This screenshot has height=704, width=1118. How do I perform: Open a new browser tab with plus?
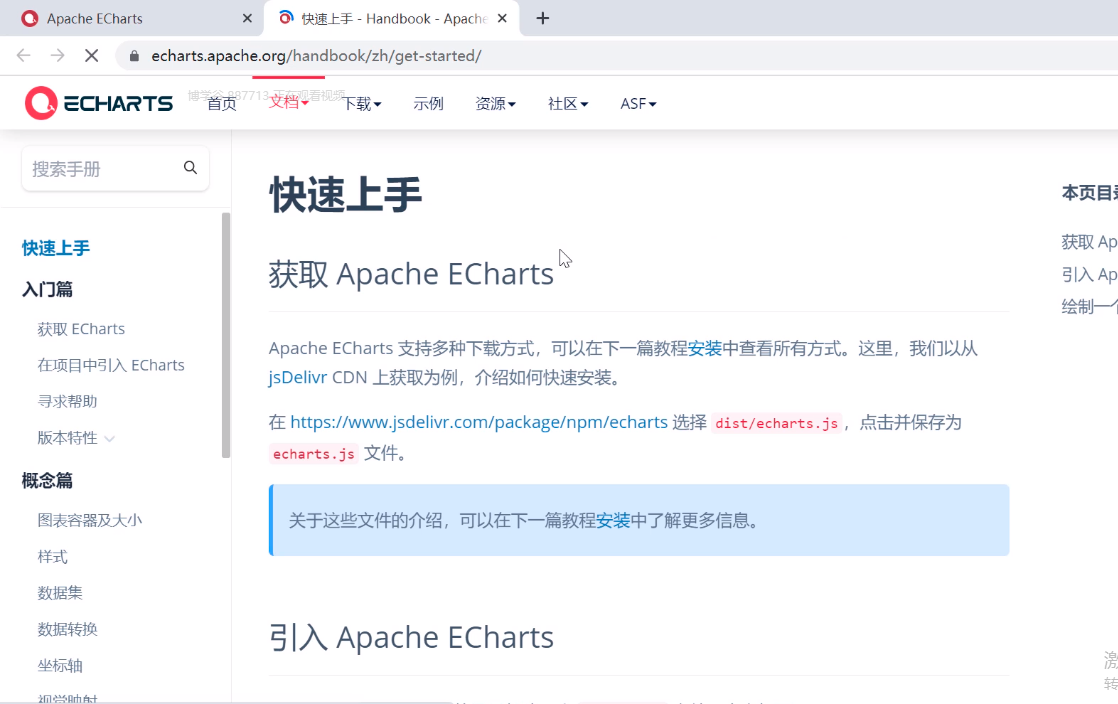point(543,19)
